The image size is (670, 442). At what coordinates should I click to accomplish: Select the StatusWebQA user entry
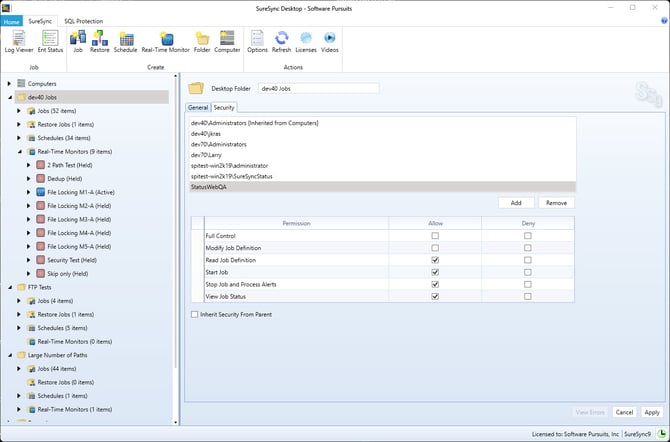point(382,187)
